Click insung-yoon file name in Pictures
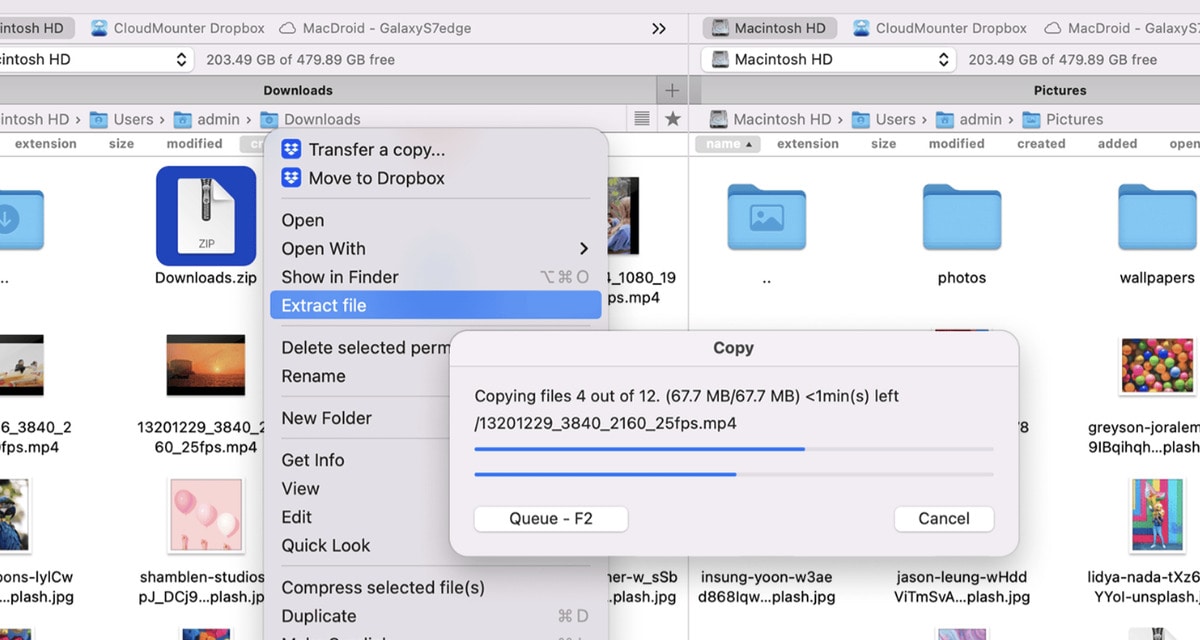1200x640 pixels. pos(767,587)
